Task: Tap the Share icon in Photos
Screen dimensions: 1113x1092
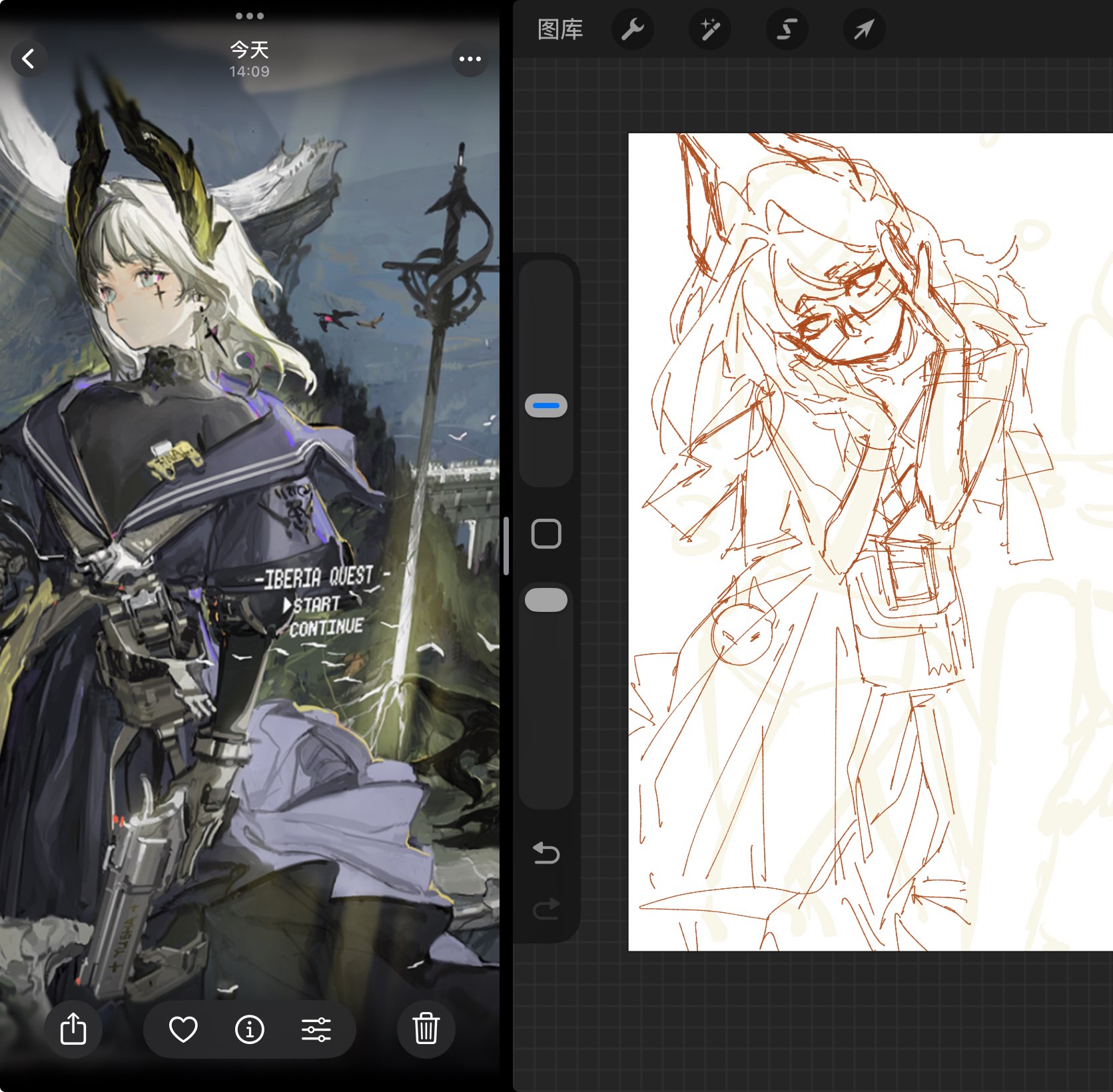Action: click(x=73, y=1029)
